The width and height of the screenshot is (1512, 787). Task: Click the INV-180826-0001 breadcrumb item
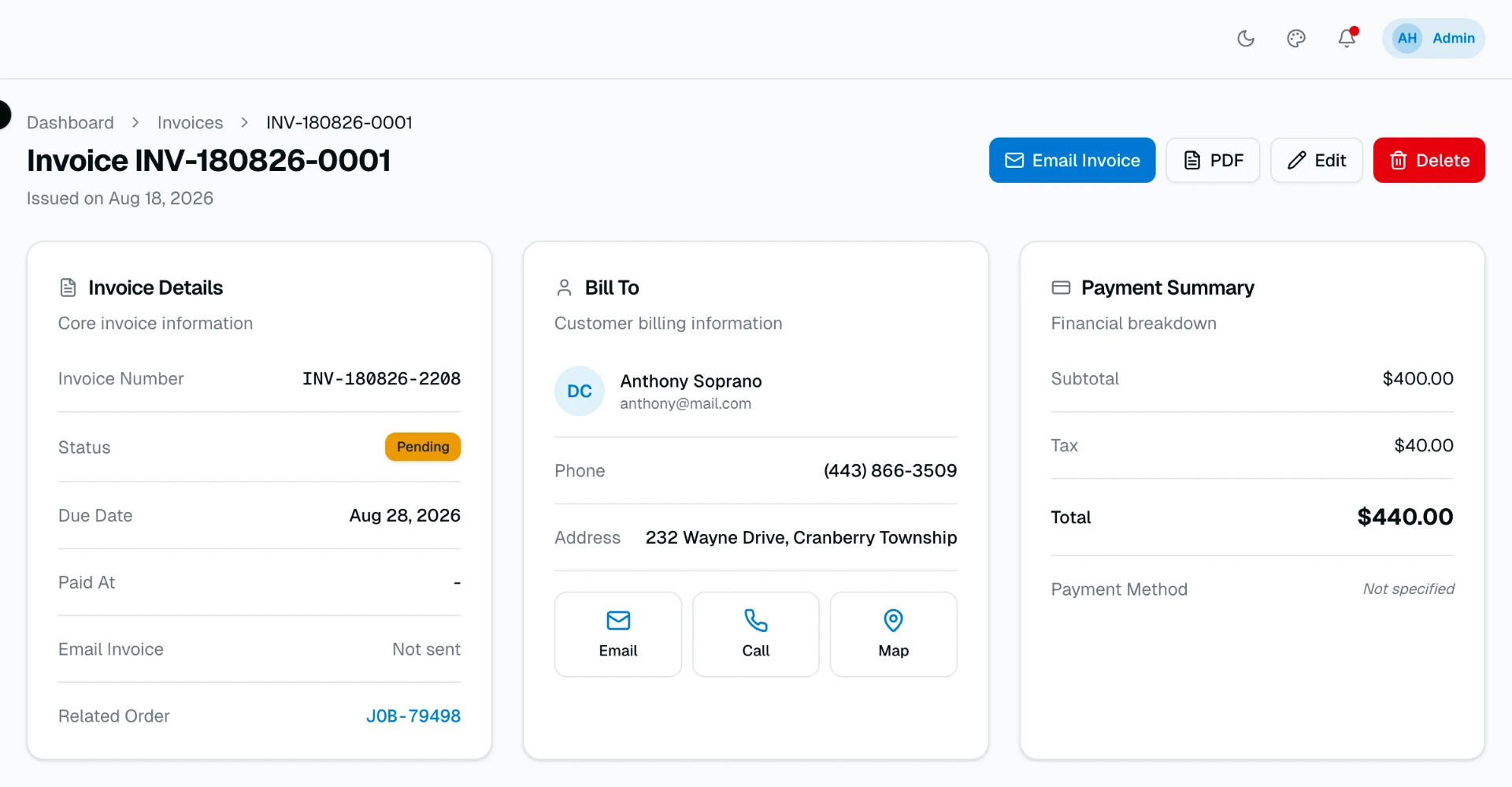click(339, 122)
